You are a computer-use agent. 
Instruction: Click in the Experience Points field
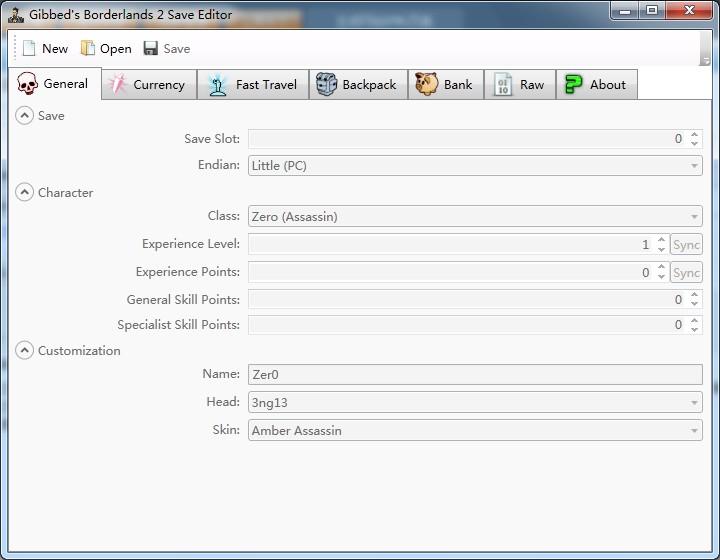pos(451,273)
